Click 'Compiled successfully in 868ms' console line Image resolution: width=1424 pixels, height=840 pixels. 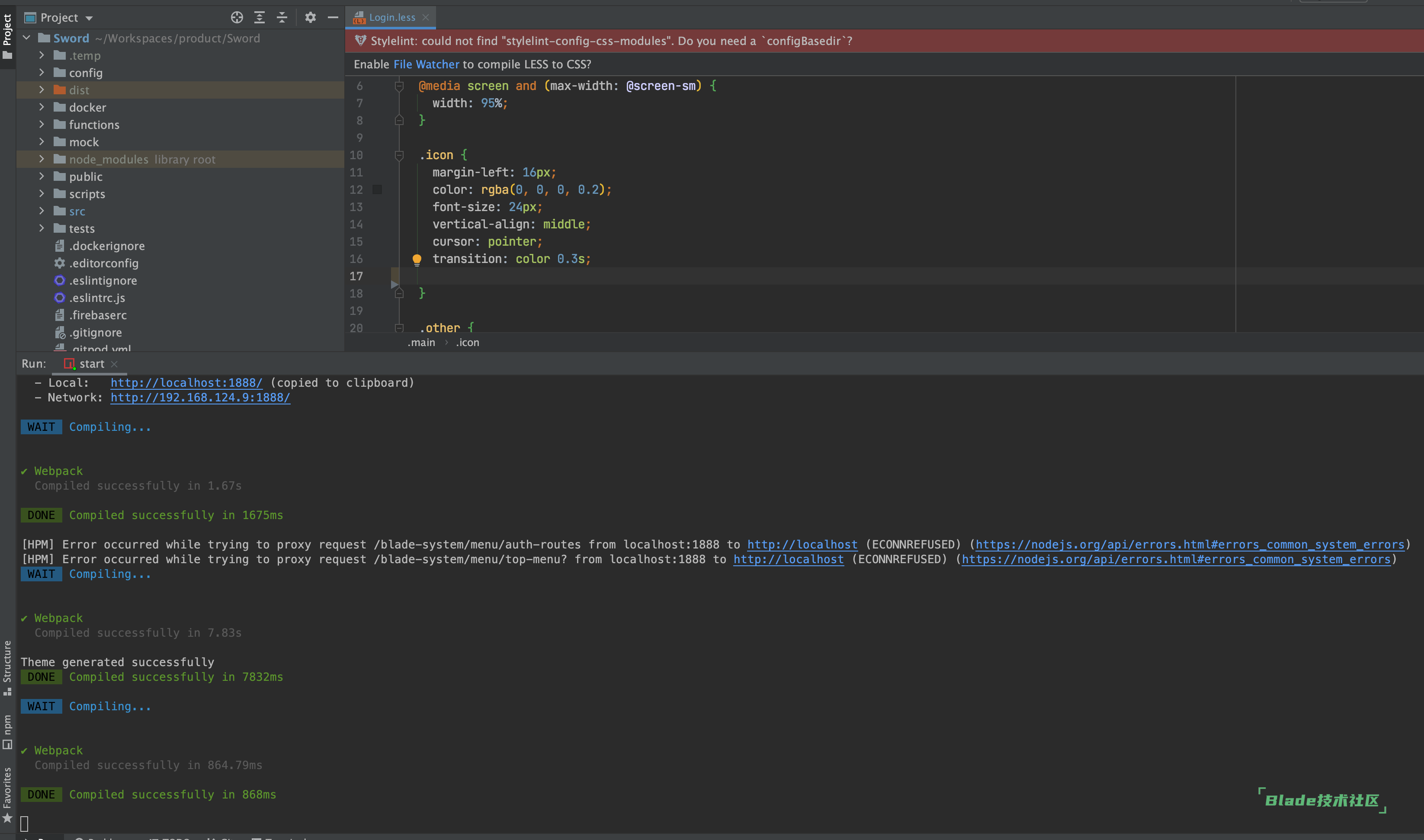[173, 795]
